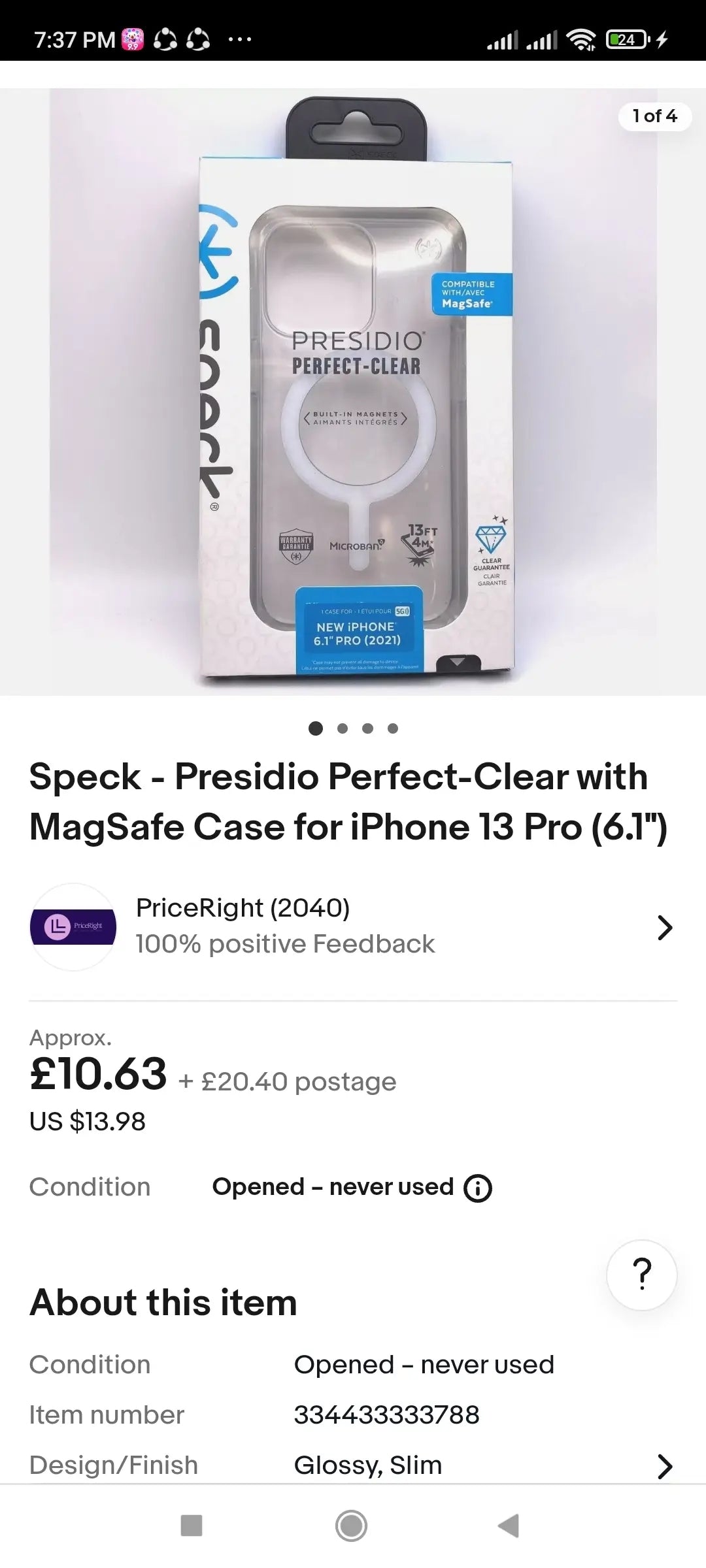Tap the 1 of 4 image counter
Image resolution: width=706 pixels, height=1568 pixels.
click(x=654, y=116)
